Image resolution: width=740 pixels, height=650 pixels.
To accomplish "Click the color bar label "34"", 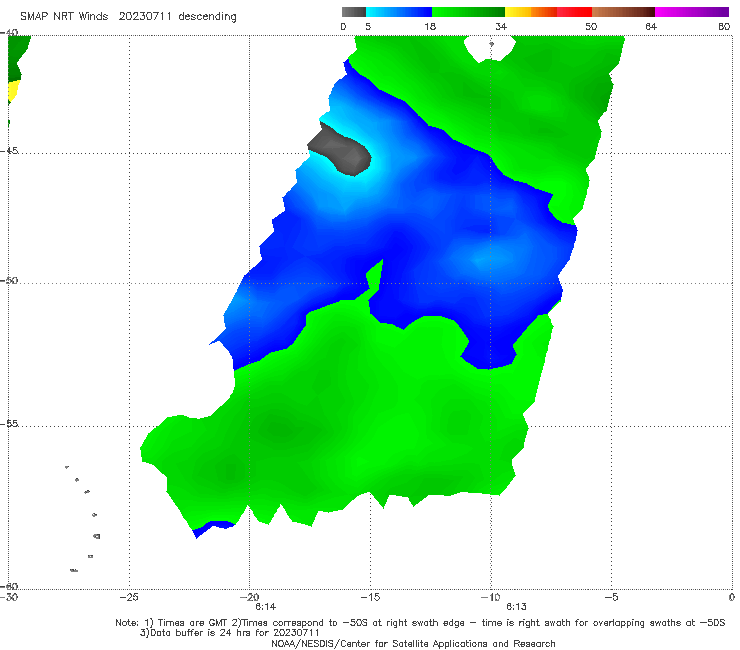I will [501, 27].
